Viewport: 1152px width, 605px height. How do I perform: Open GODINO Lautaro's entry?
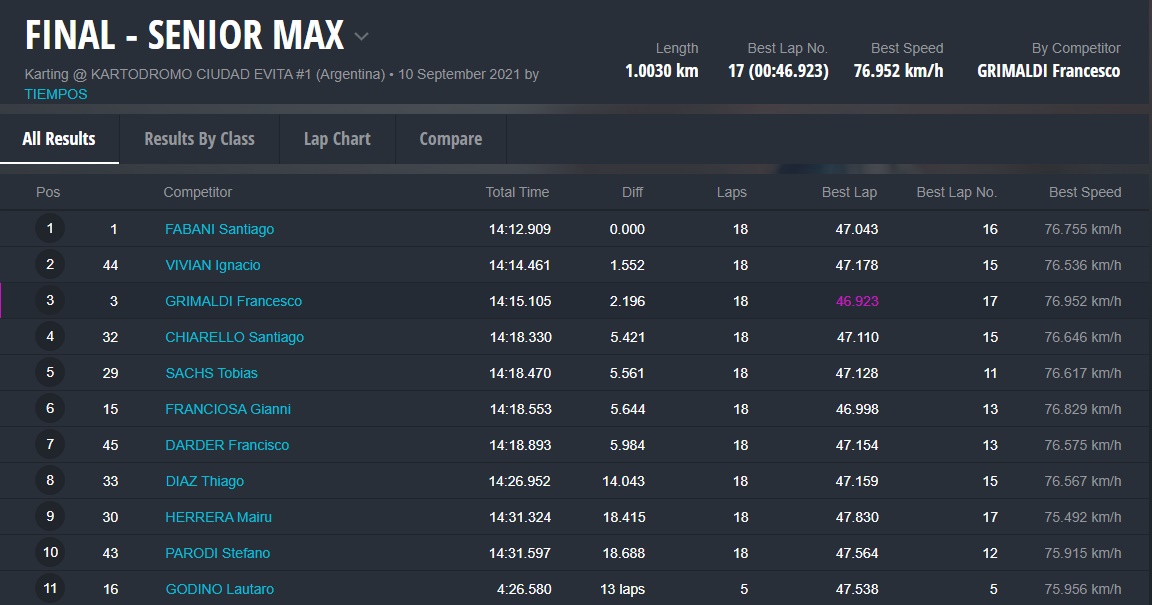pyautogui.click(x=219, y=589)
